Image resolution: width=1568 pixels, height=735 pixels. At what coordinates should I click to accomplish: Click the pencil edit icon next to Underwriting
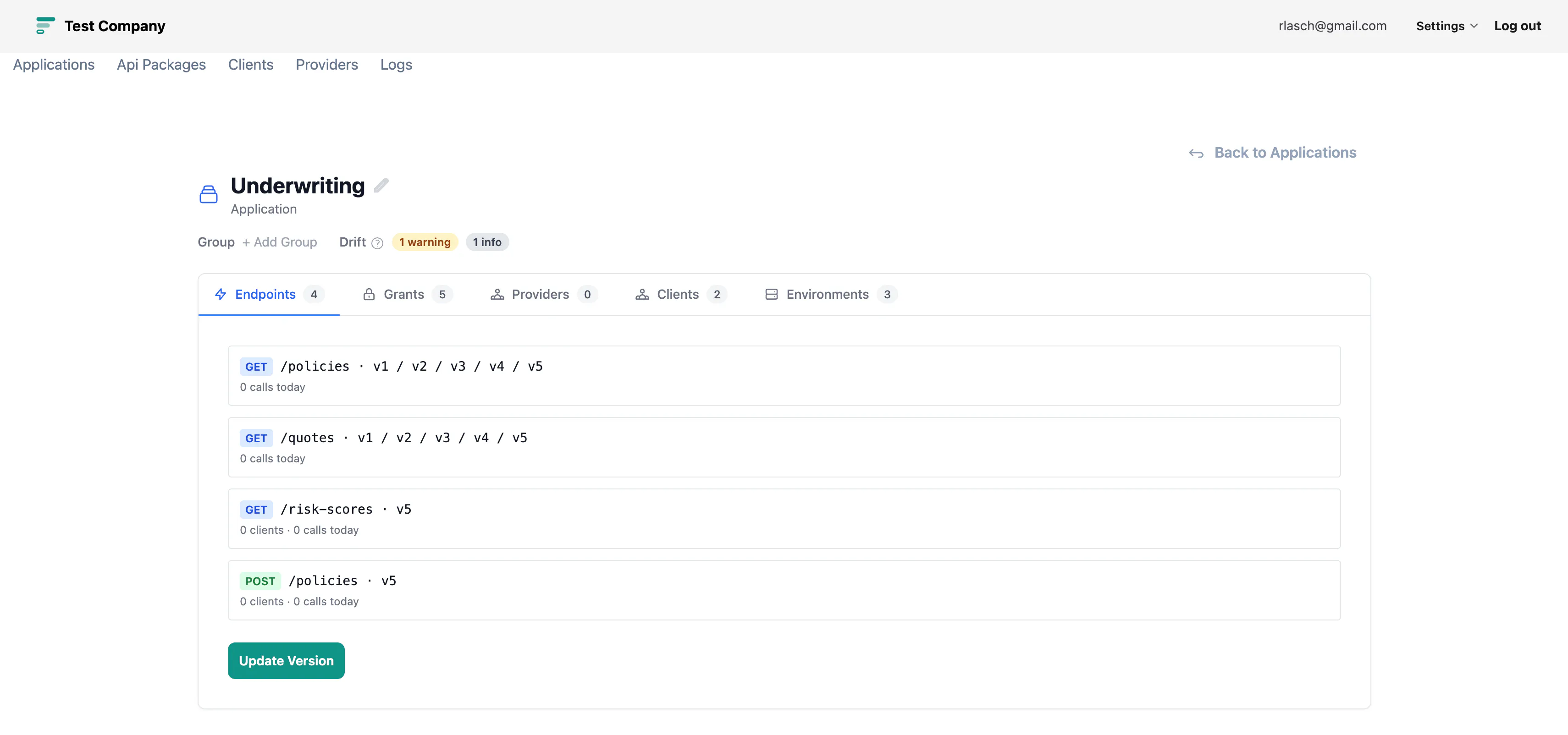[x=381, y=185]
